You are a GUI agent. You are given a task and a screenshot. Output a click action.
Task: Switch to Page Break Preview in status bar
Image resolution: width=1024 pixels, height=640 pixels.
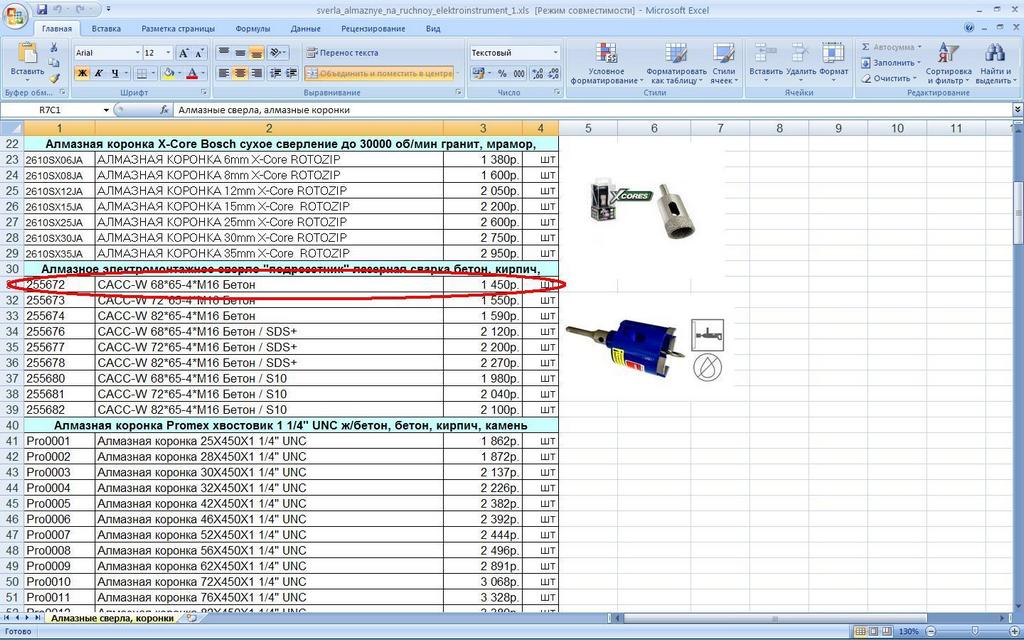[889, 632]
